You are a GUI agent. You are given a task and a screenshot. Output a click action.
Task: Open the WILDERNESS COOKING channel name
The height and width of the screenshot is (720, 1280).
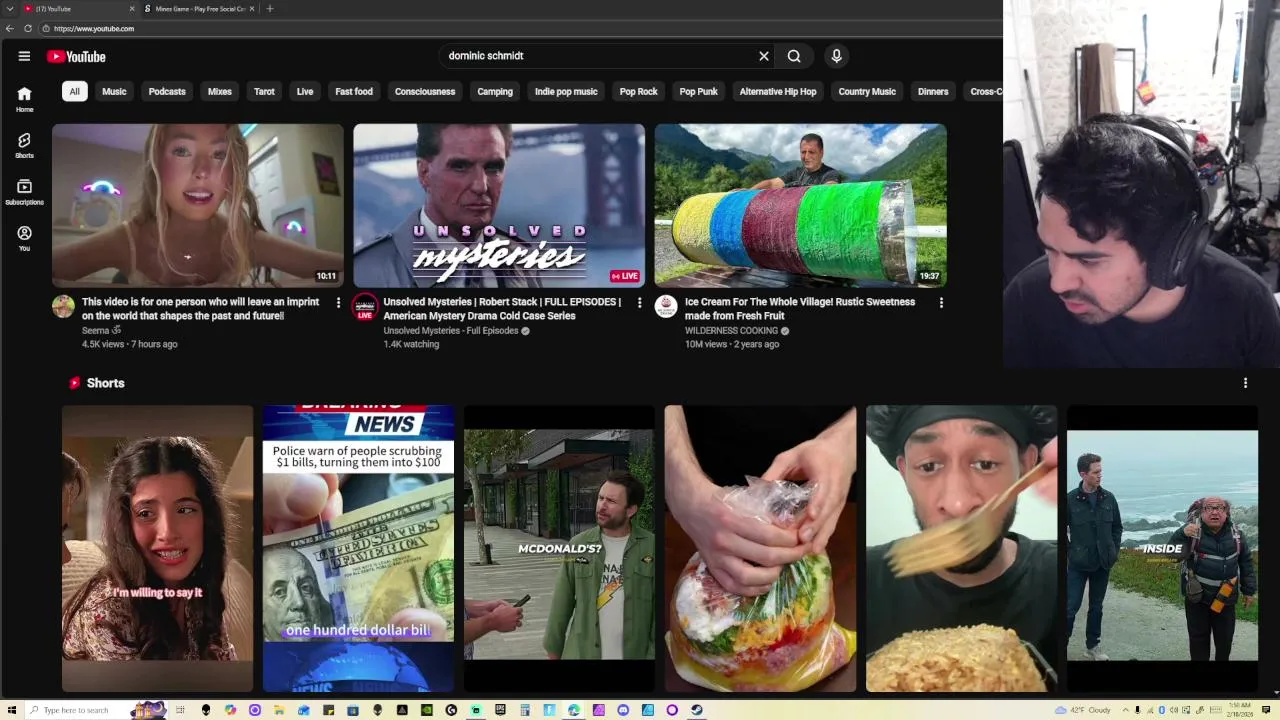pyautogui.click(x=731, y=331)
